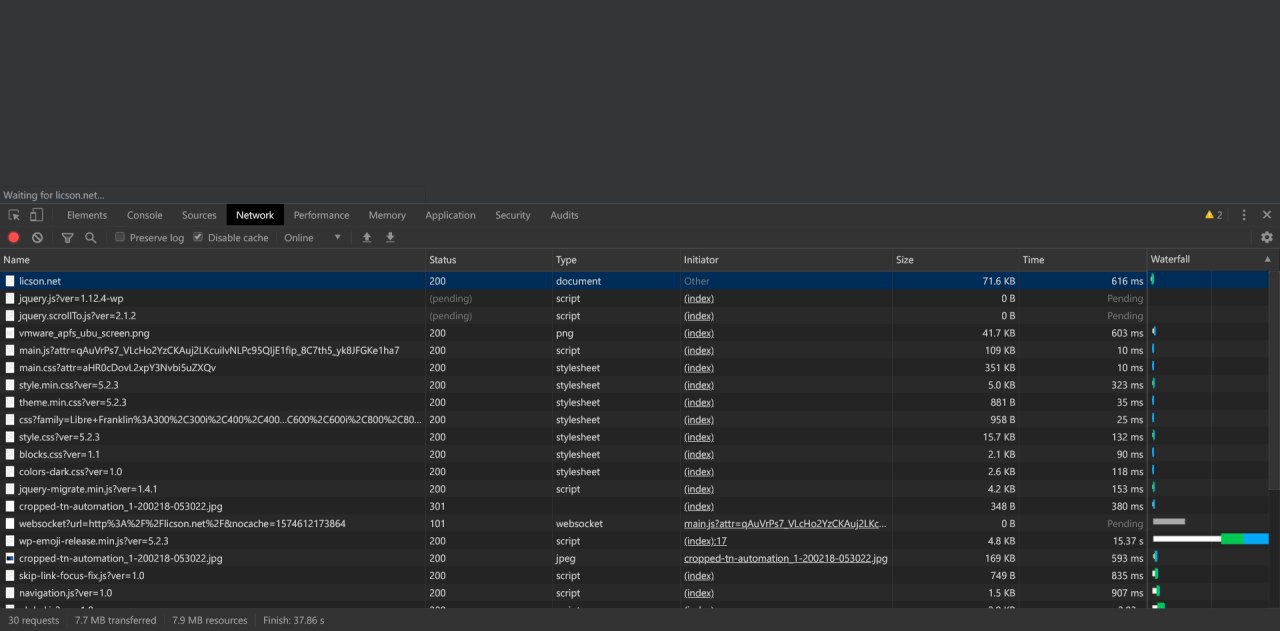Viewport: 1280px width, 631px height.
Task: Open (index) initiator link for style.css?ver=5.2.3
Action: point(698,437)
